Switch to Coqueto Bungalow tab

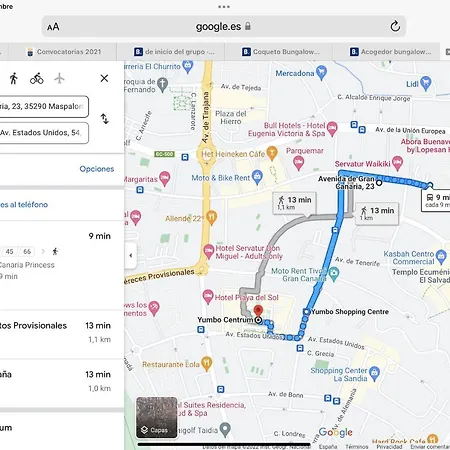(x=280, y=52)
